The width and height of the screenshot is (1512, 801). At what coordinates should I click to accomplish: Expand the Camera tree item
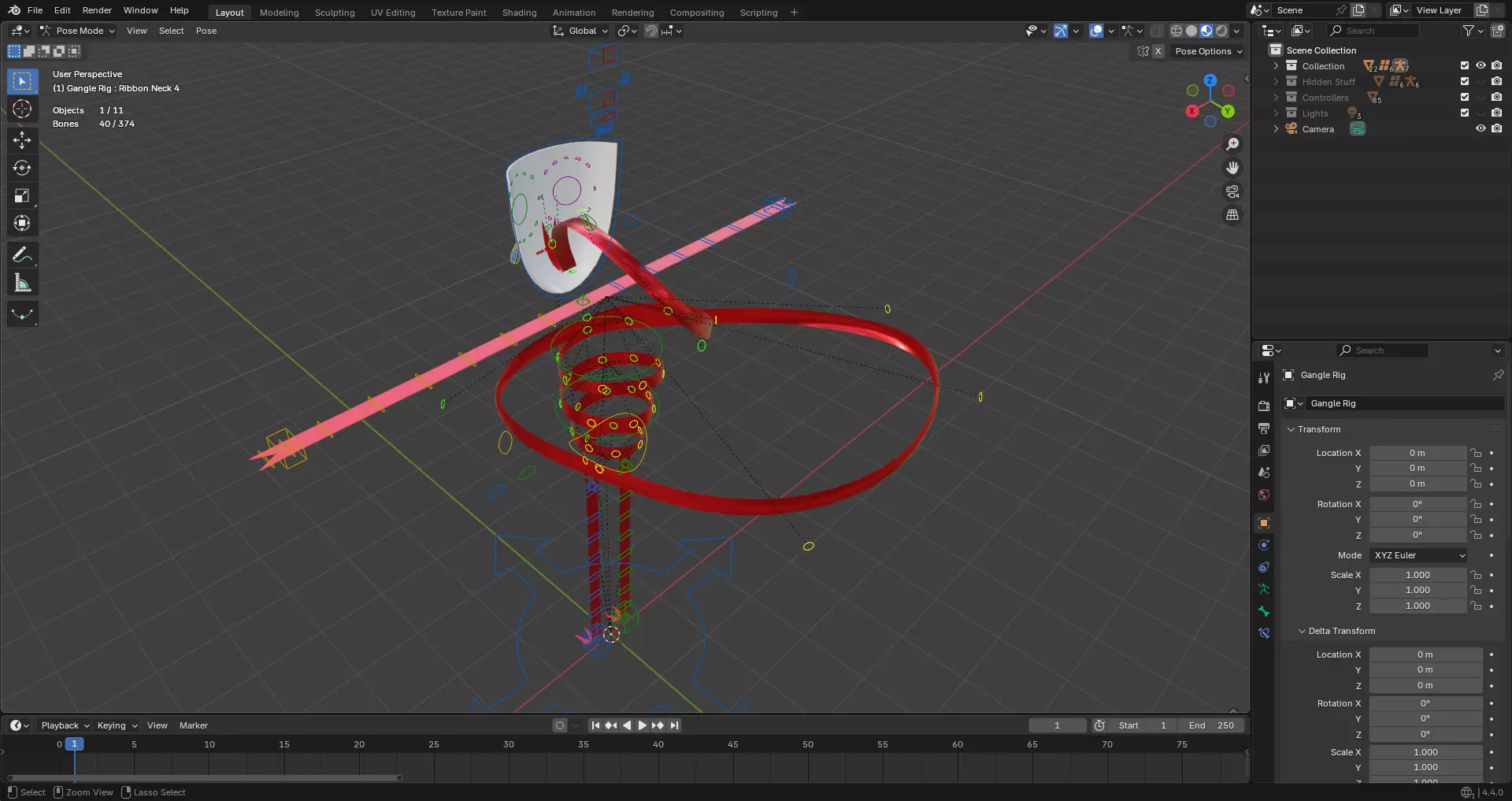tap(1276, 129)
